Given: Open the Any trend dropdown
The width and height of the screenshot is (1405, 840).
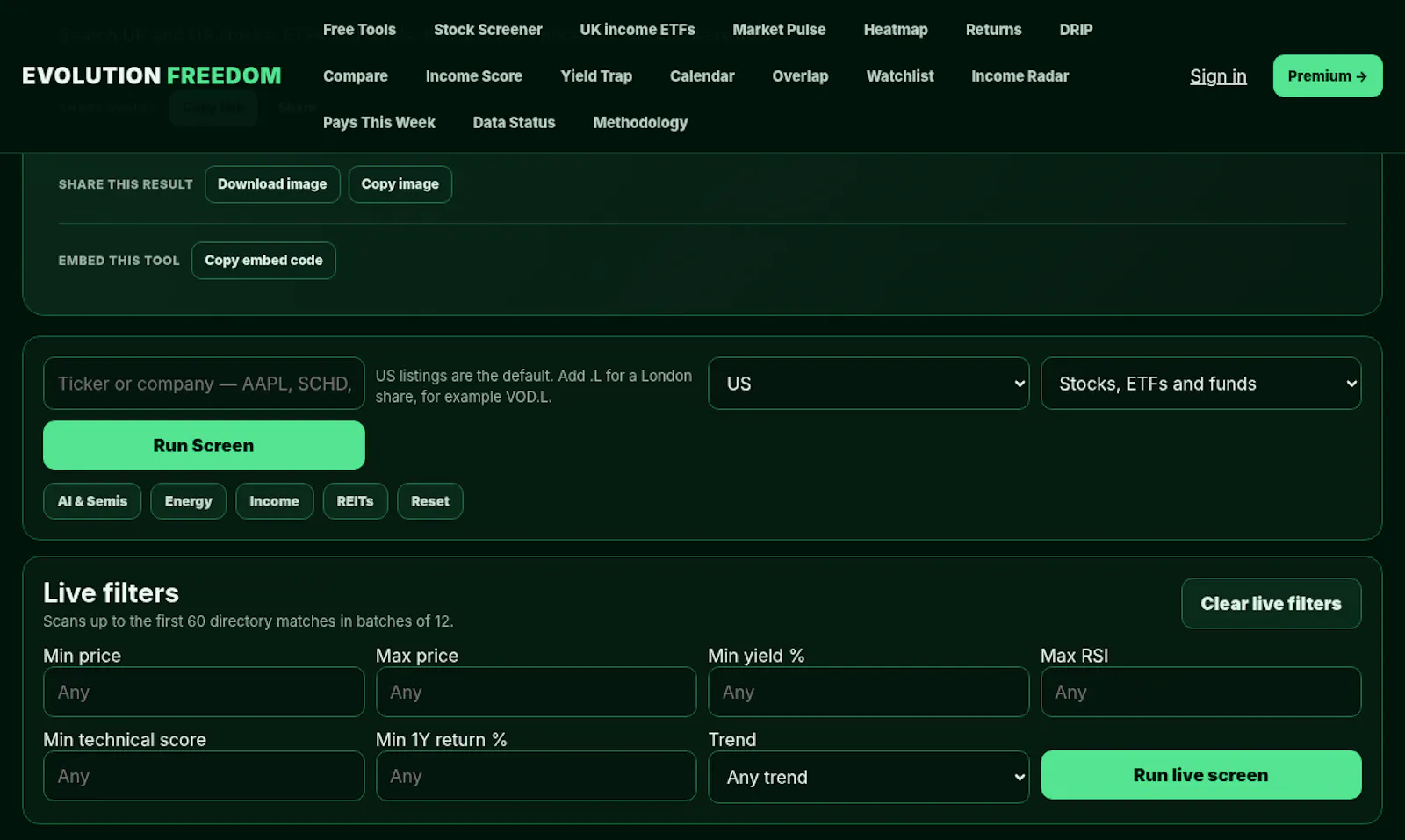Looking at the screenshot, I should coord(868,777).
